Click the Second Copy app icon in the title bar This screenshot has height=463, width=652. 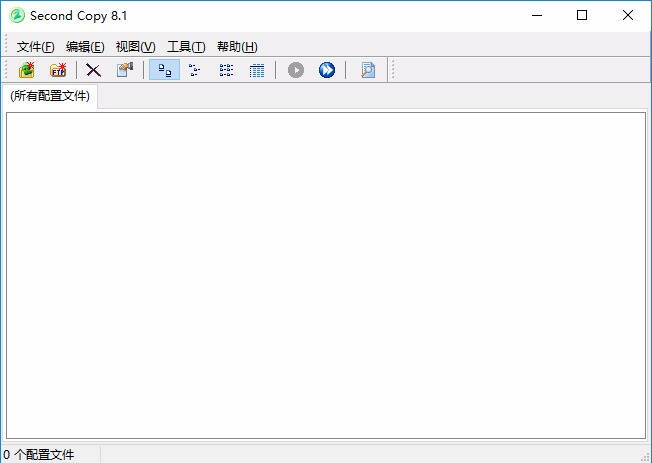point(17,16)
